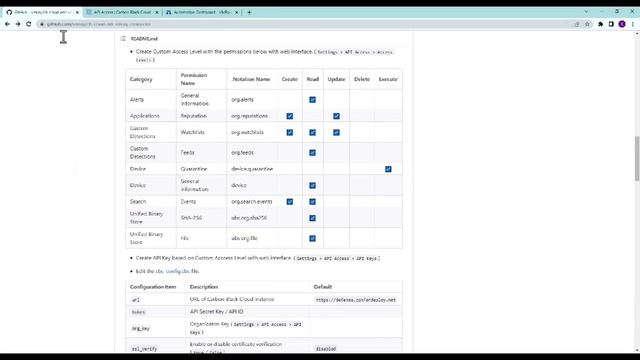The image size is (640, 360).
Task: Open the browser side panel
Action: [611, 24]
